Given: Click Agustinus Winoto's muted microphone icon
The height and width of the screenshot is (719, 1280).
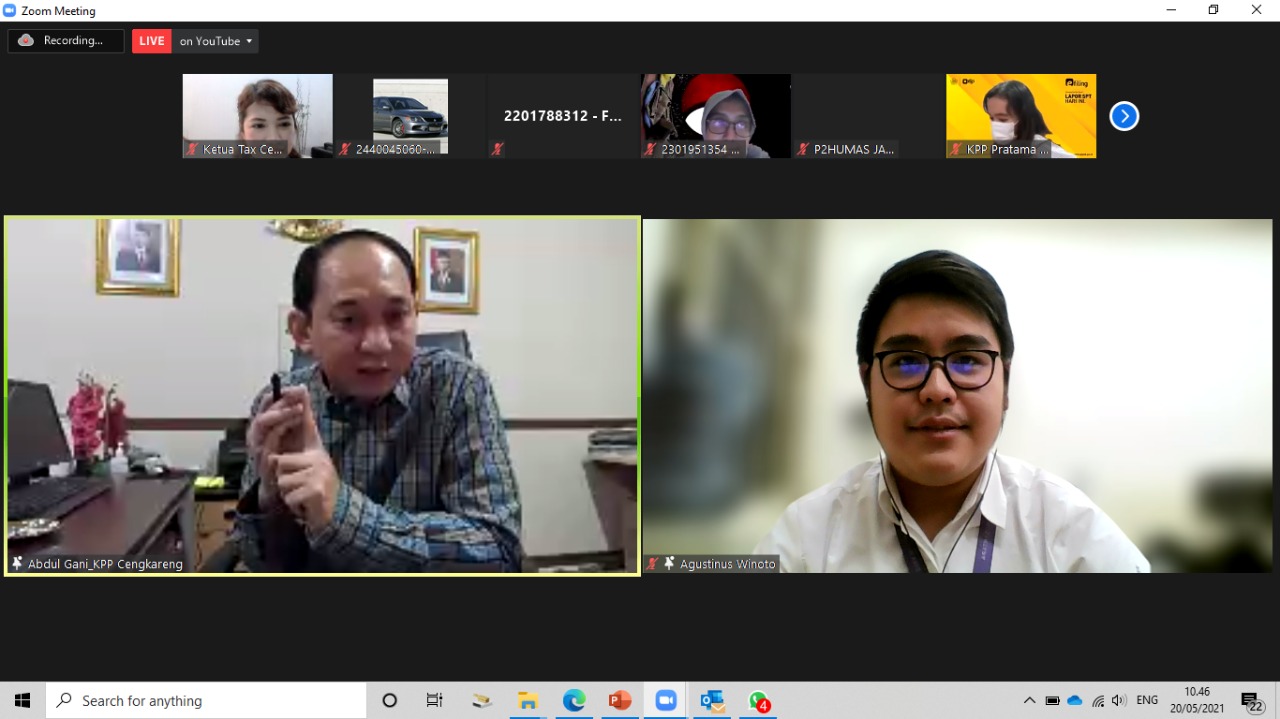Looking at the screenshot, I should (653, 564).
